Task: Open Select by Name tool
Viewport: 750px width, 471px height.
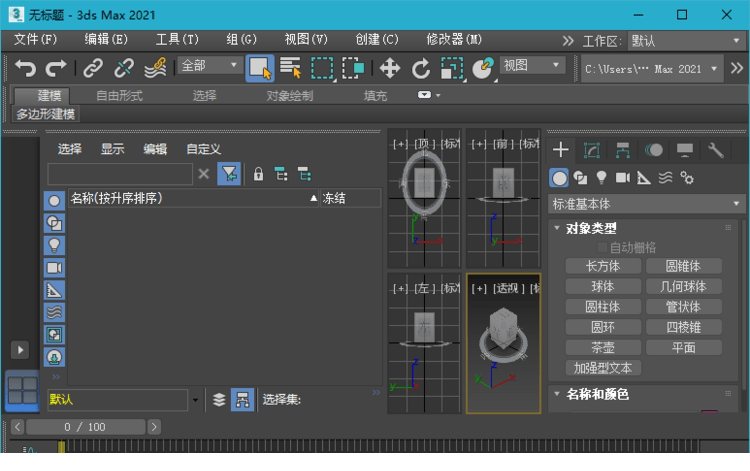Action: (x=290, y=68)
